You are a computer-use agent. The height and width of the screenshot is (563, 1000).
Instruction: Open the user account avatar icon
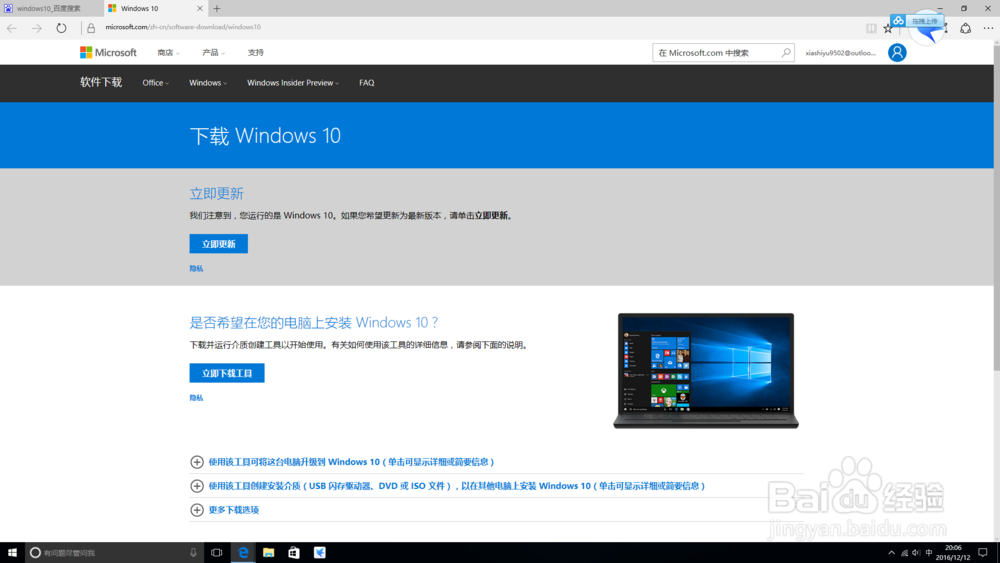point(897,52)
